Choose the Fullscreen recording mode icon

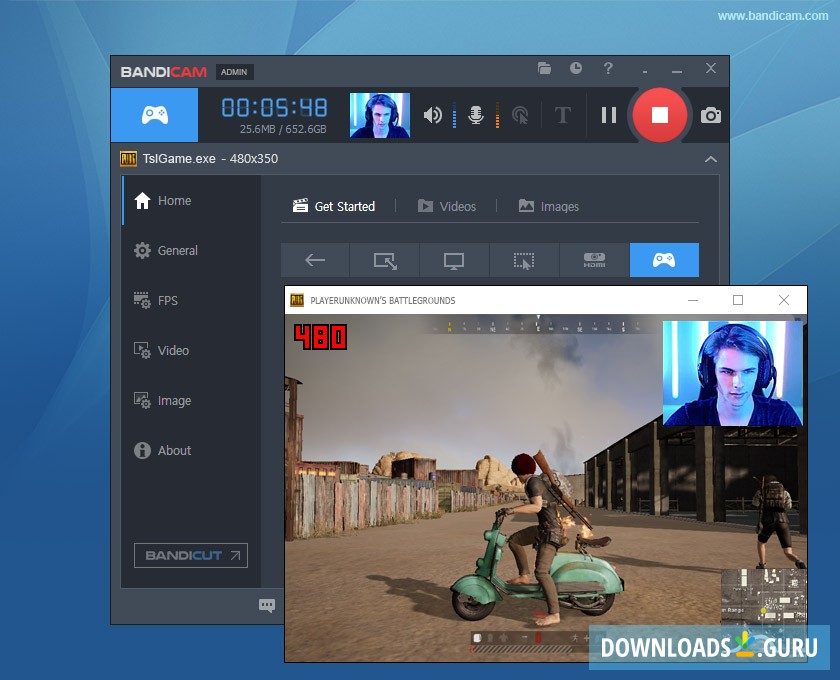coord(454,259)
